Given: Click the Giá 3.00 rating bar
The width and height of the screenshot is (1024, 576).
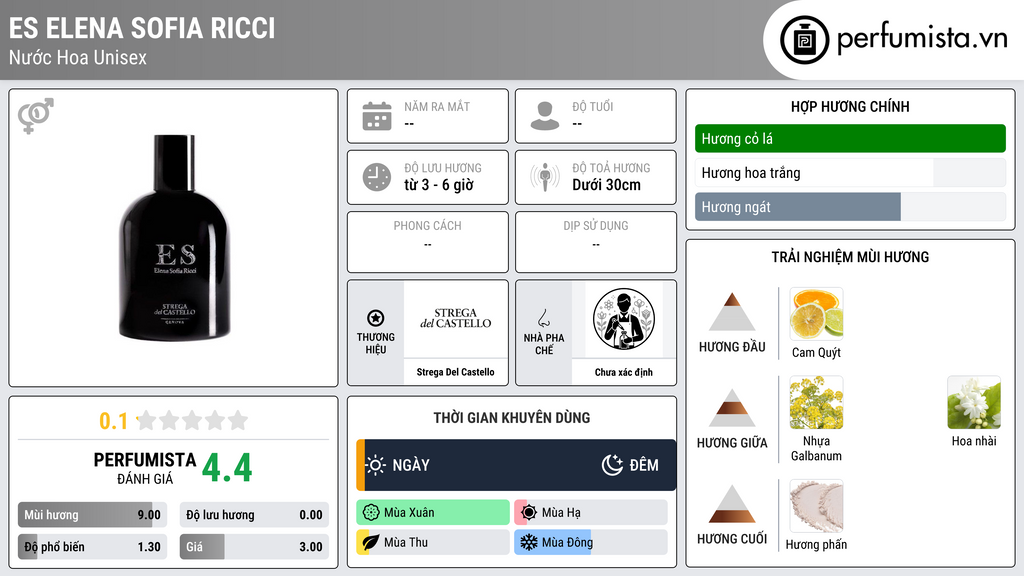Looking at the screenshot, I should [254, 547].
